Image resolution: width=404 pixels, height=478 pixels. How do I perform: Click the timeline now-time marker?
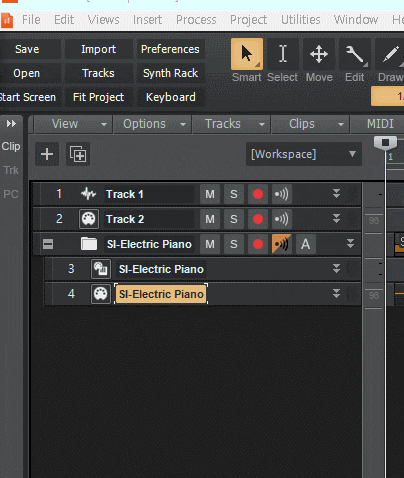coord(385,143)
